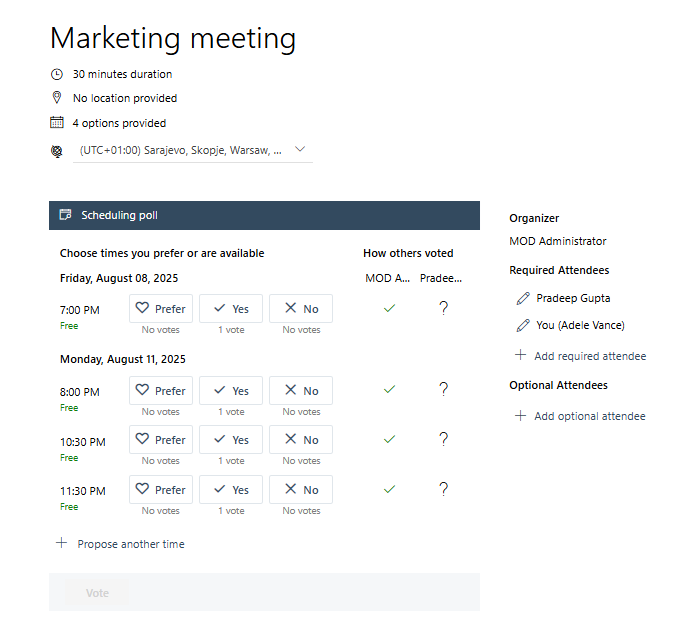
Task: Click the Vote button
Action: (x=97, y=593)
